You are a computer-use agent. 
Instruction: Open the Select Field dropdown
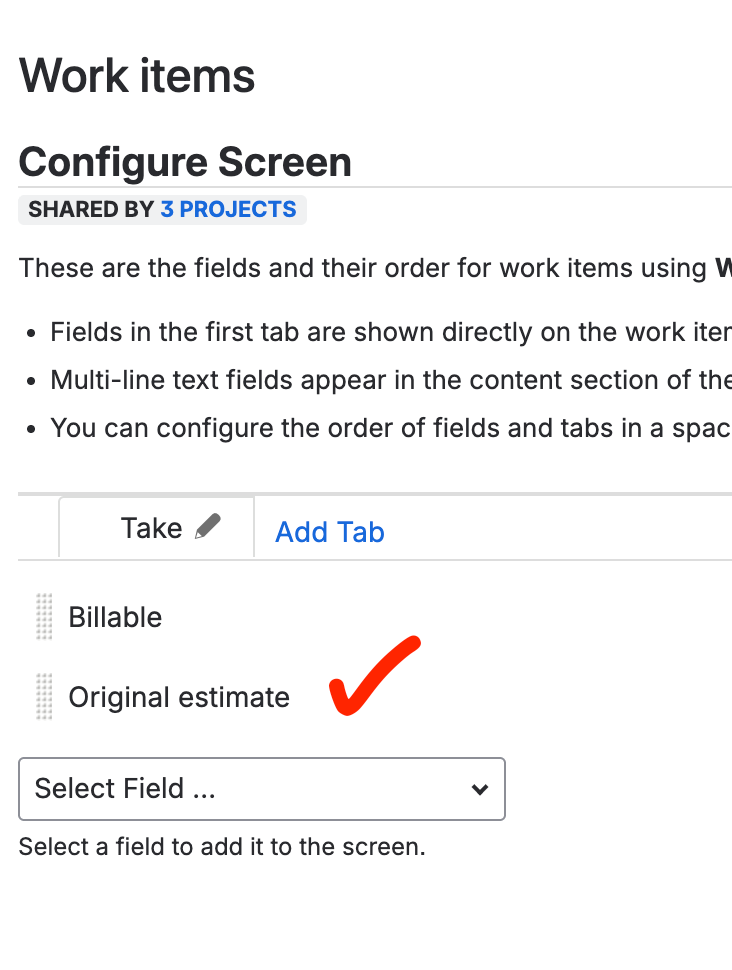(262, 789)
